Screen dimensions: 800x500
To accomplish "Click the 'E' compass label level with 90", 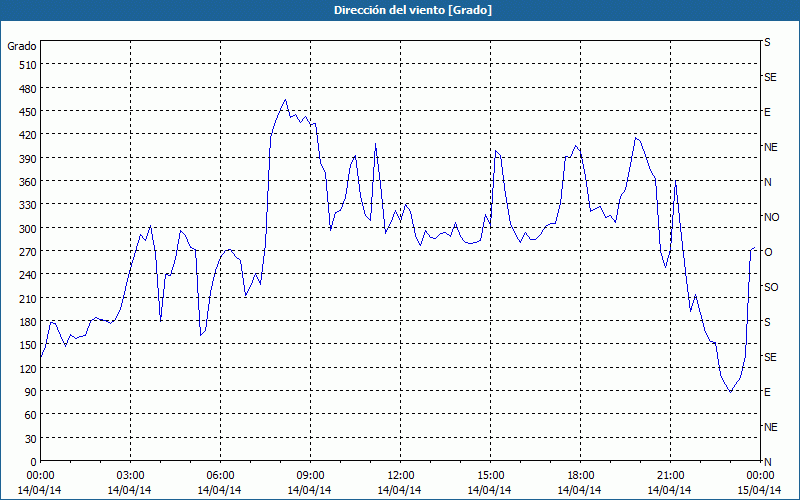I will [767, 392].
